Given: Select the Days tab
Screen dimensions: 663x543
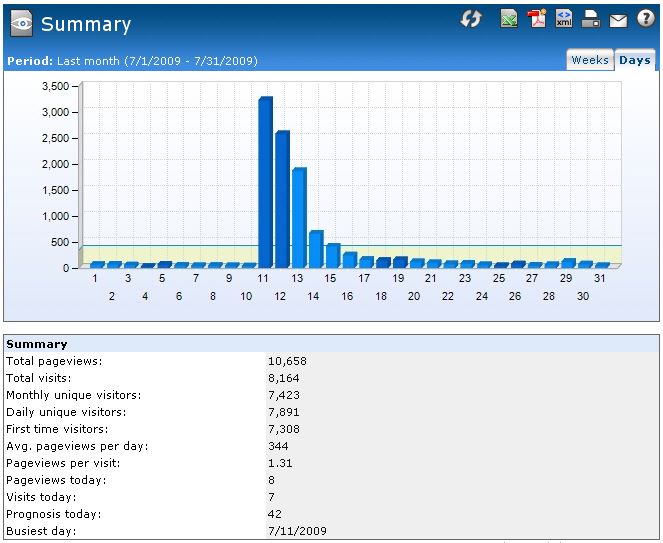Looking at the screenshot, I should click(x=635, y=60).
